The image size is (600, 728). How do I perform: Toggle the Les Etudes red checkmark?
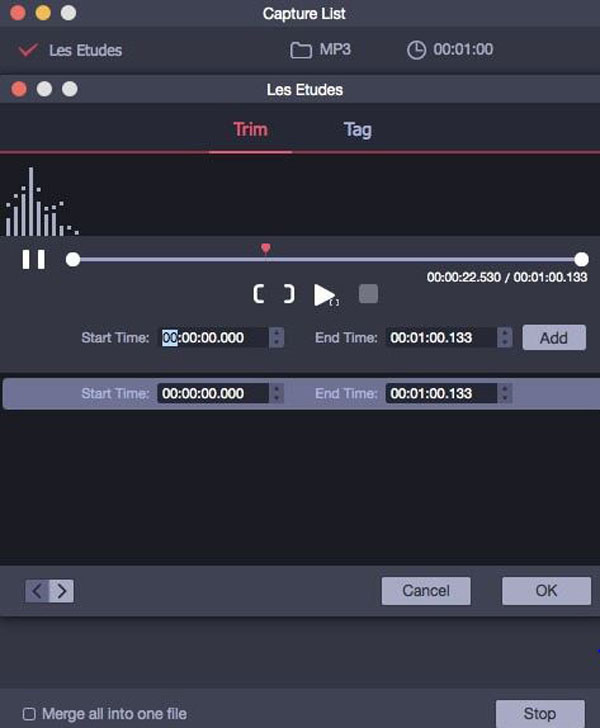[x=28, y=50]
